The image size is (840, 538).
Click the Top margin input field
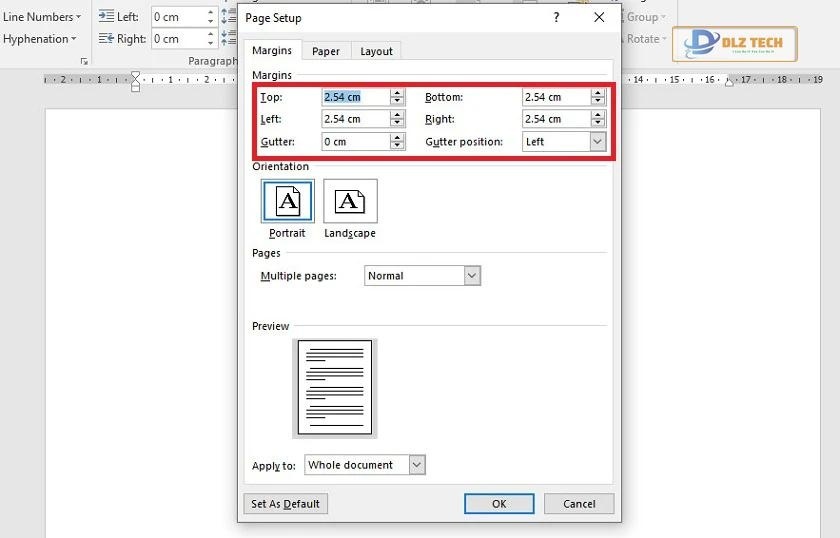coord(354,97)
